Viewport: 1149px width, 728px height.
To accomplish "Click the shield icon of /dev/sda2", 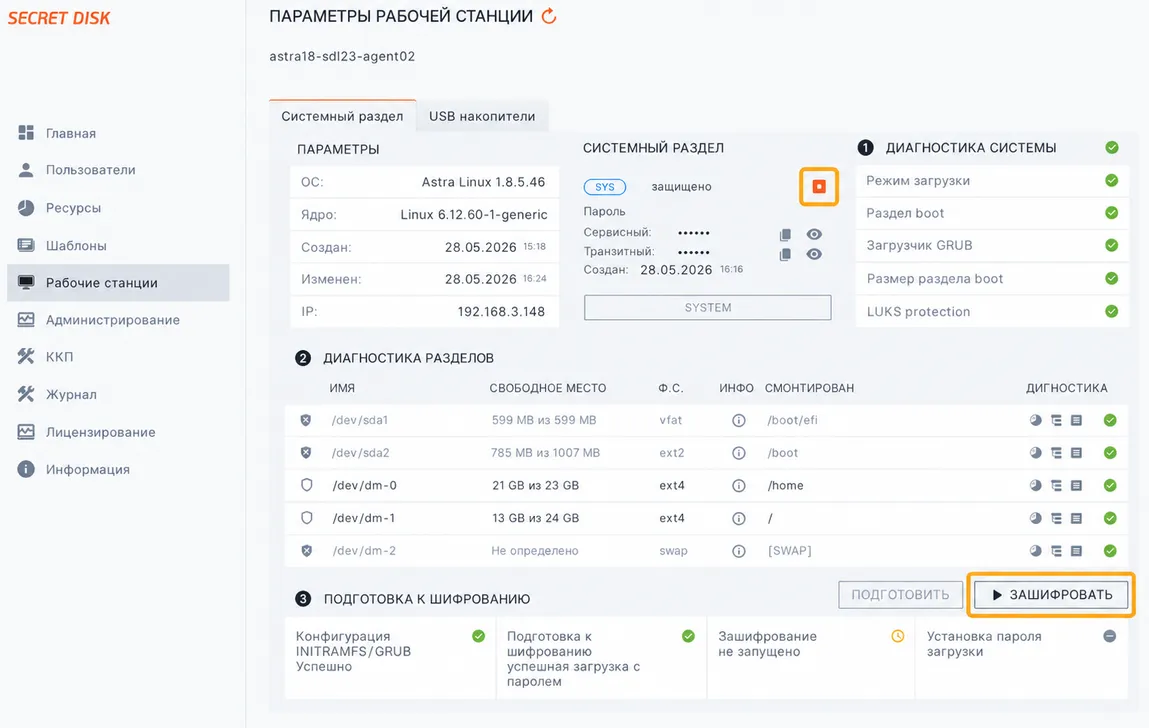I will (x=306, y=453).
